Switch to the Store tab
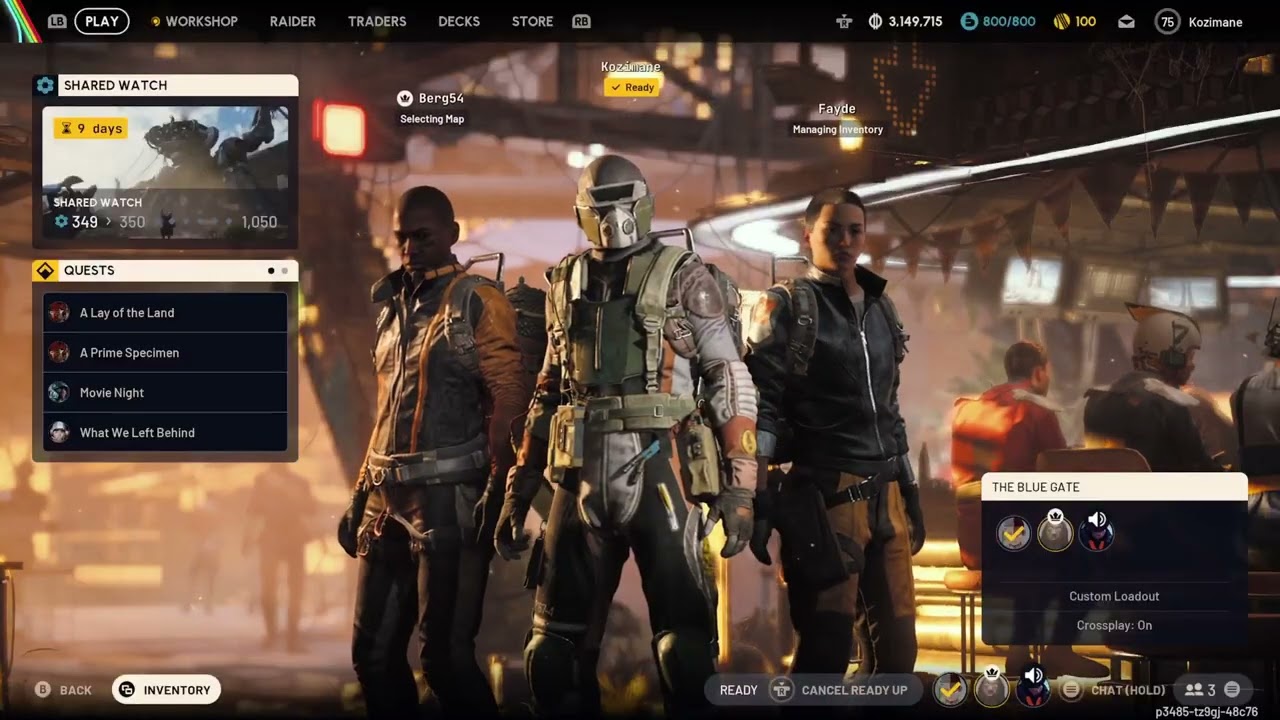Screen dimensions: 1280x720 click(532, 21)
